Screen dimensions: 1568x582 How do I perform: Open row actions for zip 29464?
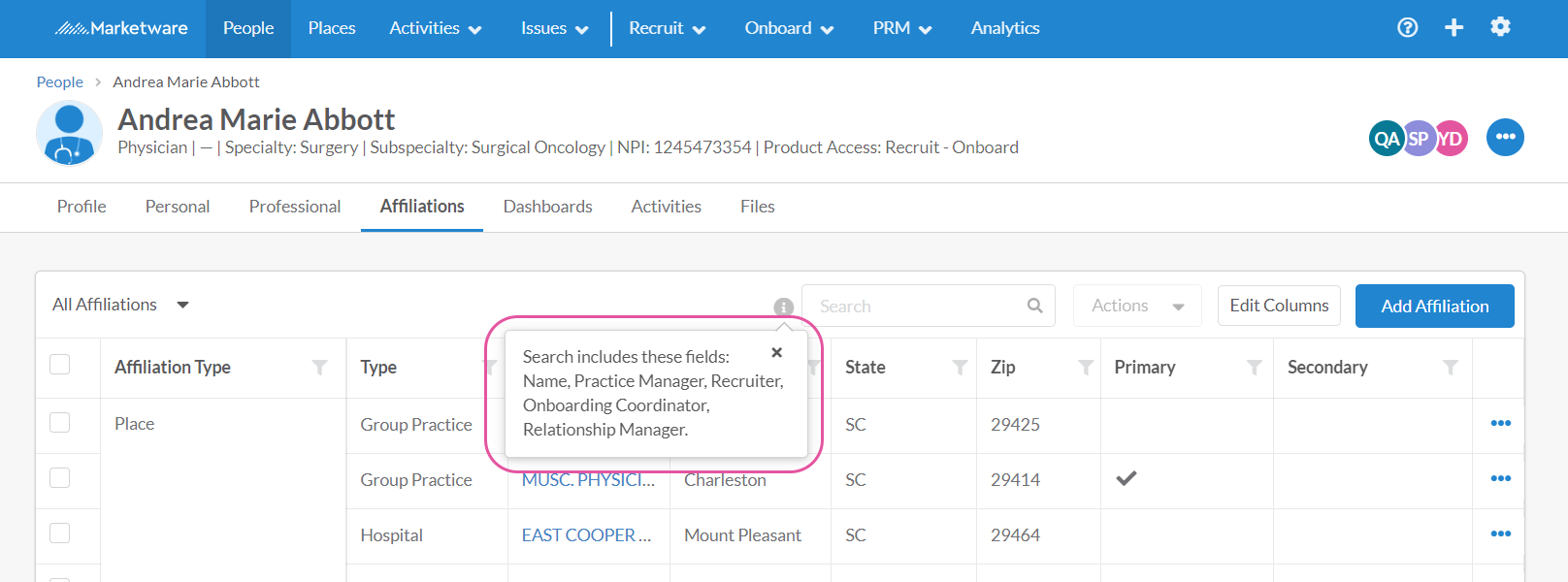(1500, 533)
